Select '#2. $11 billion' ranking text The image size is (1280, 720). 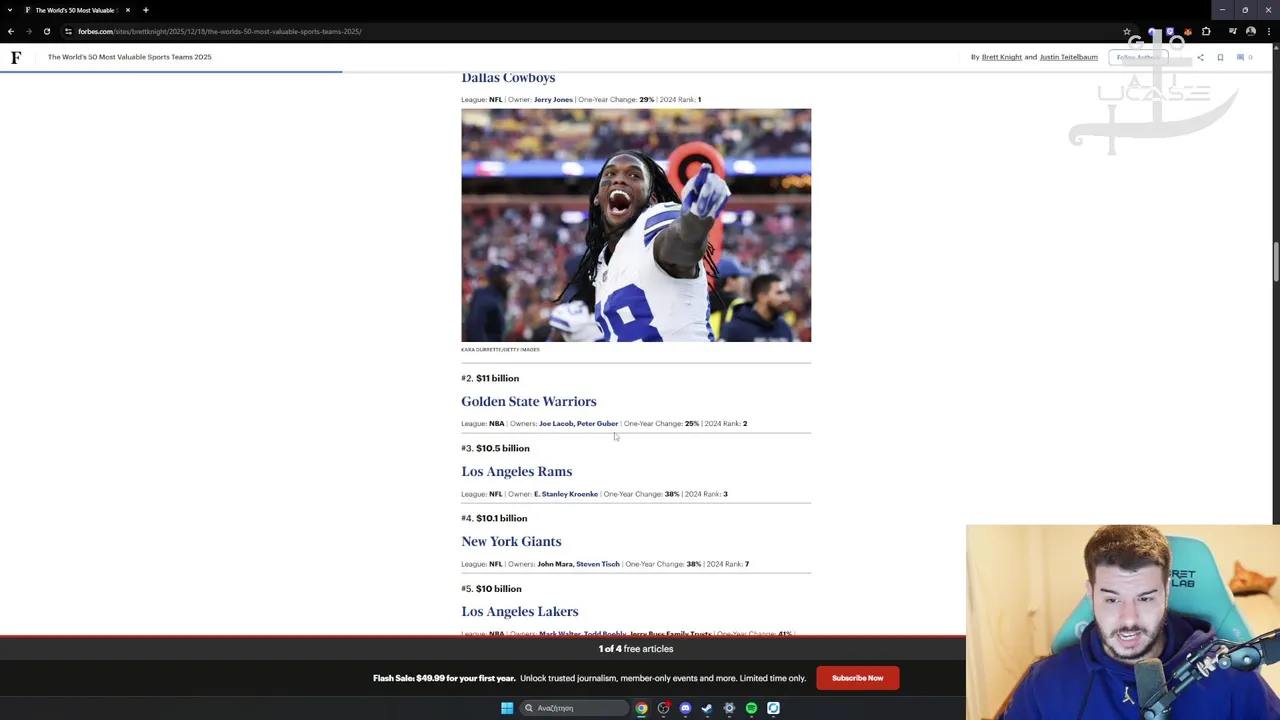[x=490, y=378]
